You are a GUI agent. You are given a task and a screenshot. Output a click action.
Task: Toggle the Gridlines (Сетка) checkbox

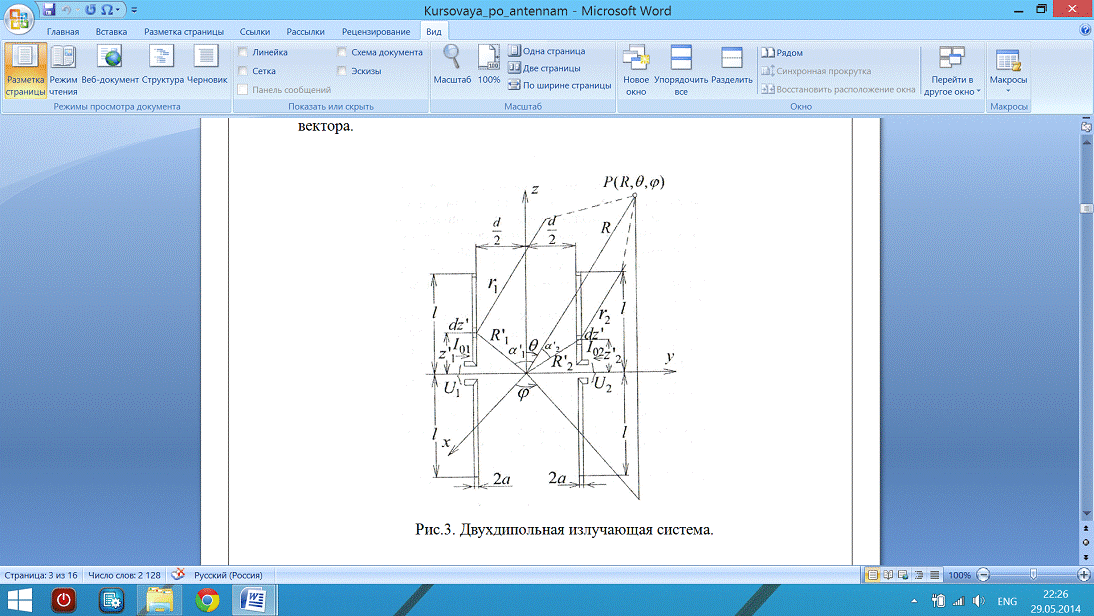(243, 71)
